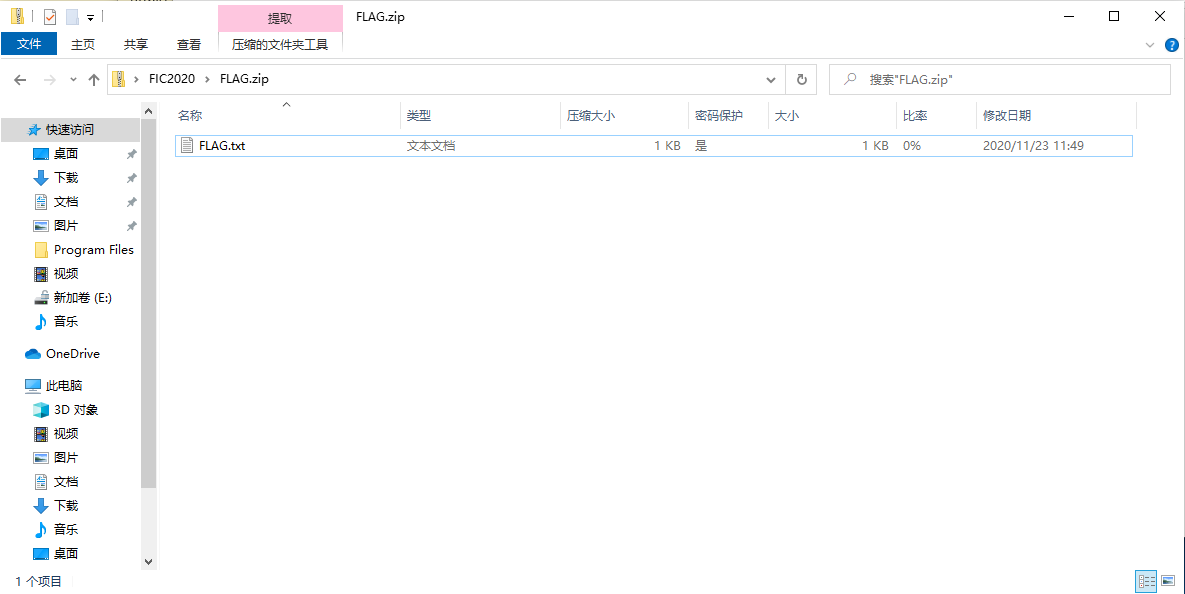
Task: Open recent locations dropdown arrow
Action: [73, 80]
